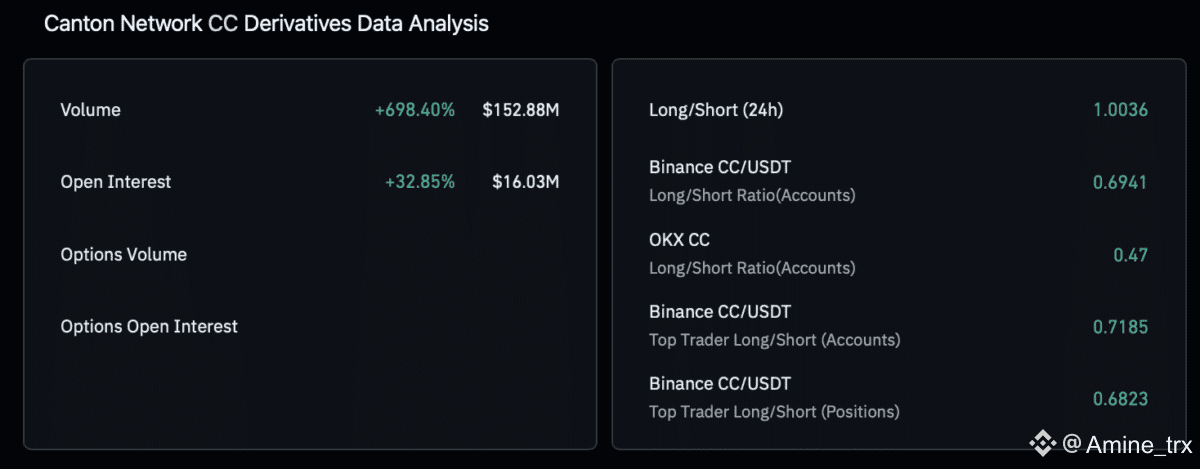Image resolution: width=1200 pixels, height=469 pixels.
Task: Click the Binance logo watermark icon
Action: tap(1044, 443)
